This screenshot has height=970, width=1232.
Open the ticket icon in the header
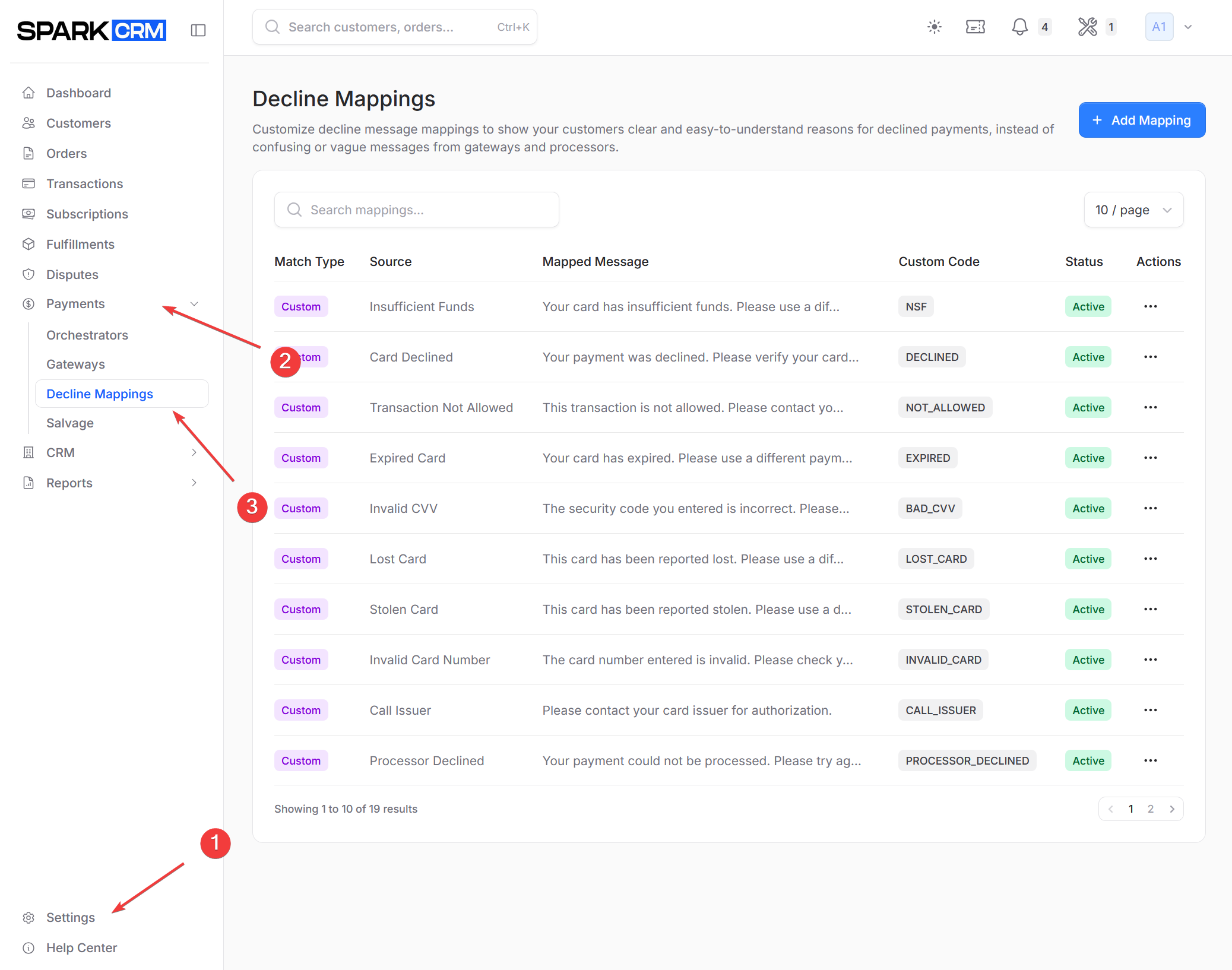click(x=976, y=27)
